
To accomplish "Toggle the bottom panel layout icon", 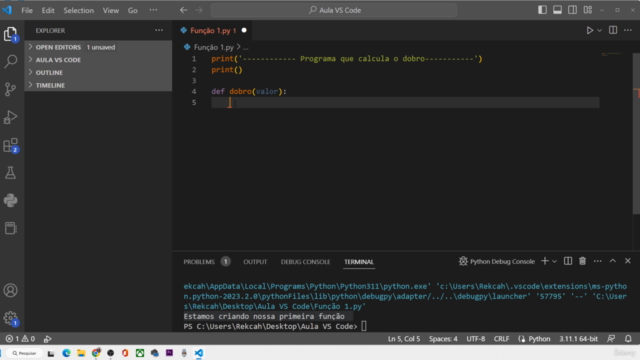I will pos(557,10).
